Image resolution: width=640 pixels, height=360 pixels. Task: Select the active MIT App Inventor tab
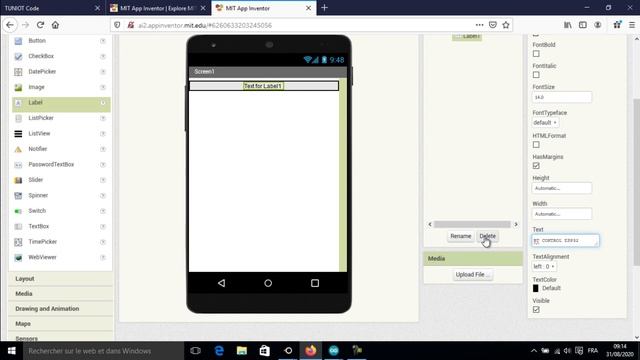point(264,8)
